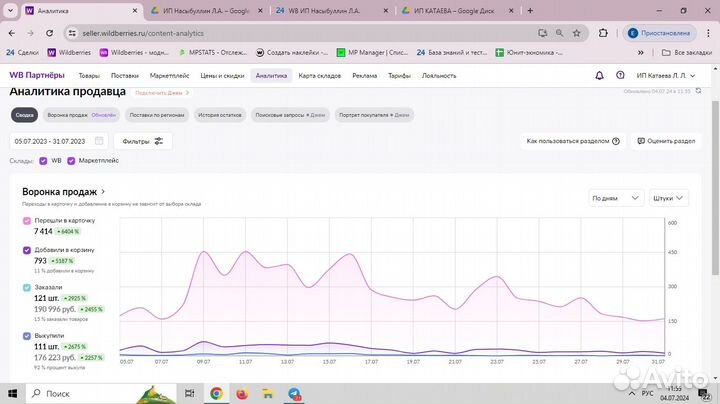Expand the Штуки units dropdown

[675, 198]
